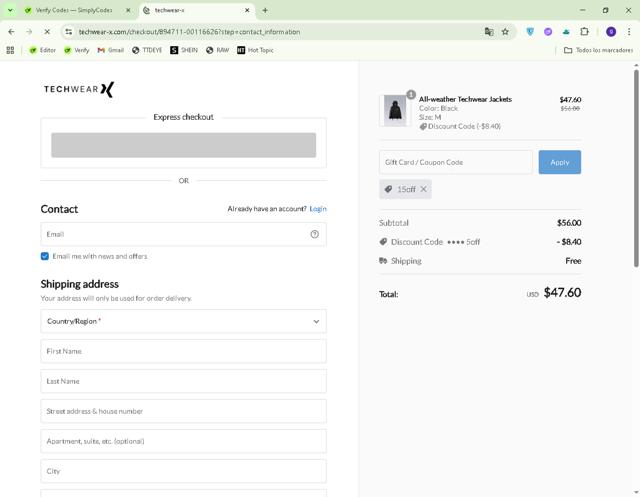640x497 pixels.
Task: Open the tab search dropdown arrow
Action: tap(10, 10)
